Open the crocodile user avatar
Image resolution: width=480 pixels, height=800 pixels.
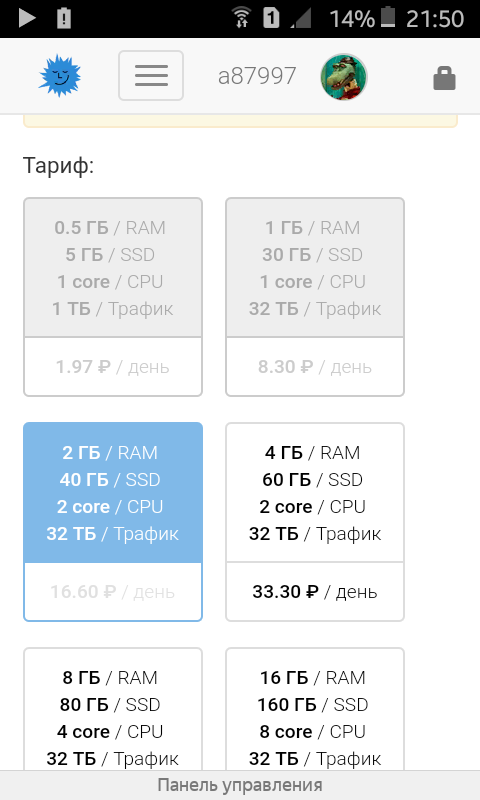point(344,77)
